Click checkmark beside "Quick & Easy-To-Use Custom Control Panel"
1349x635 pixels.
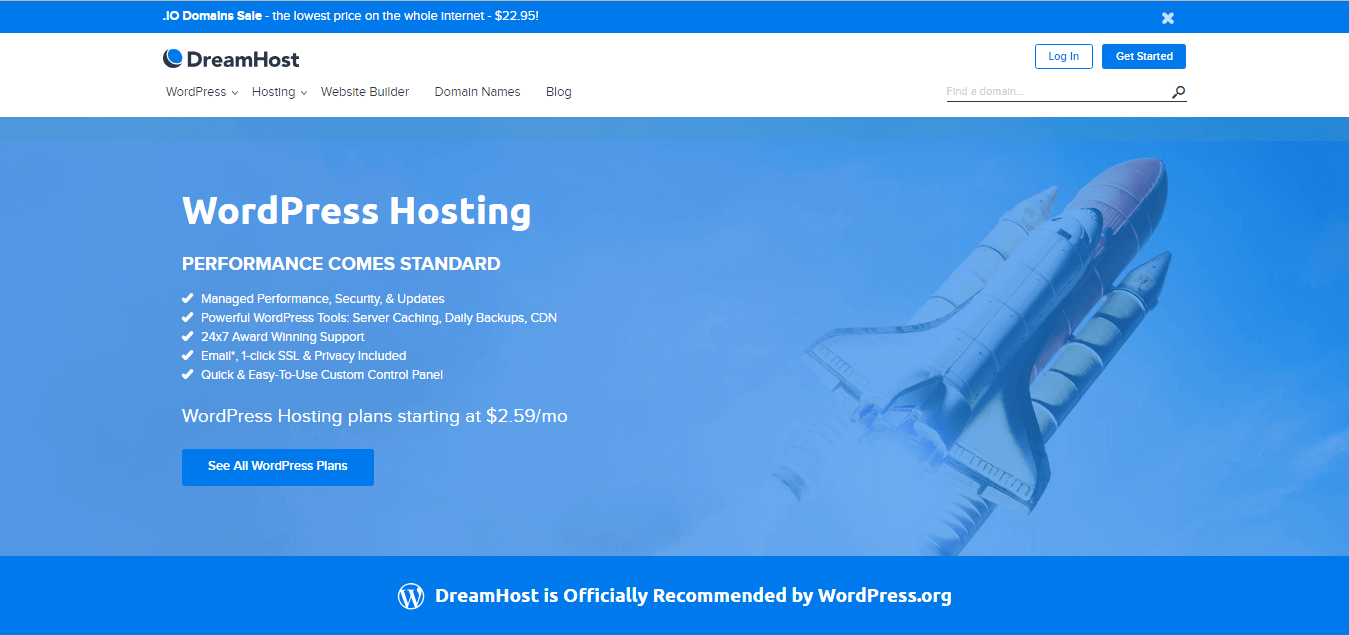[x=187, y=375]
